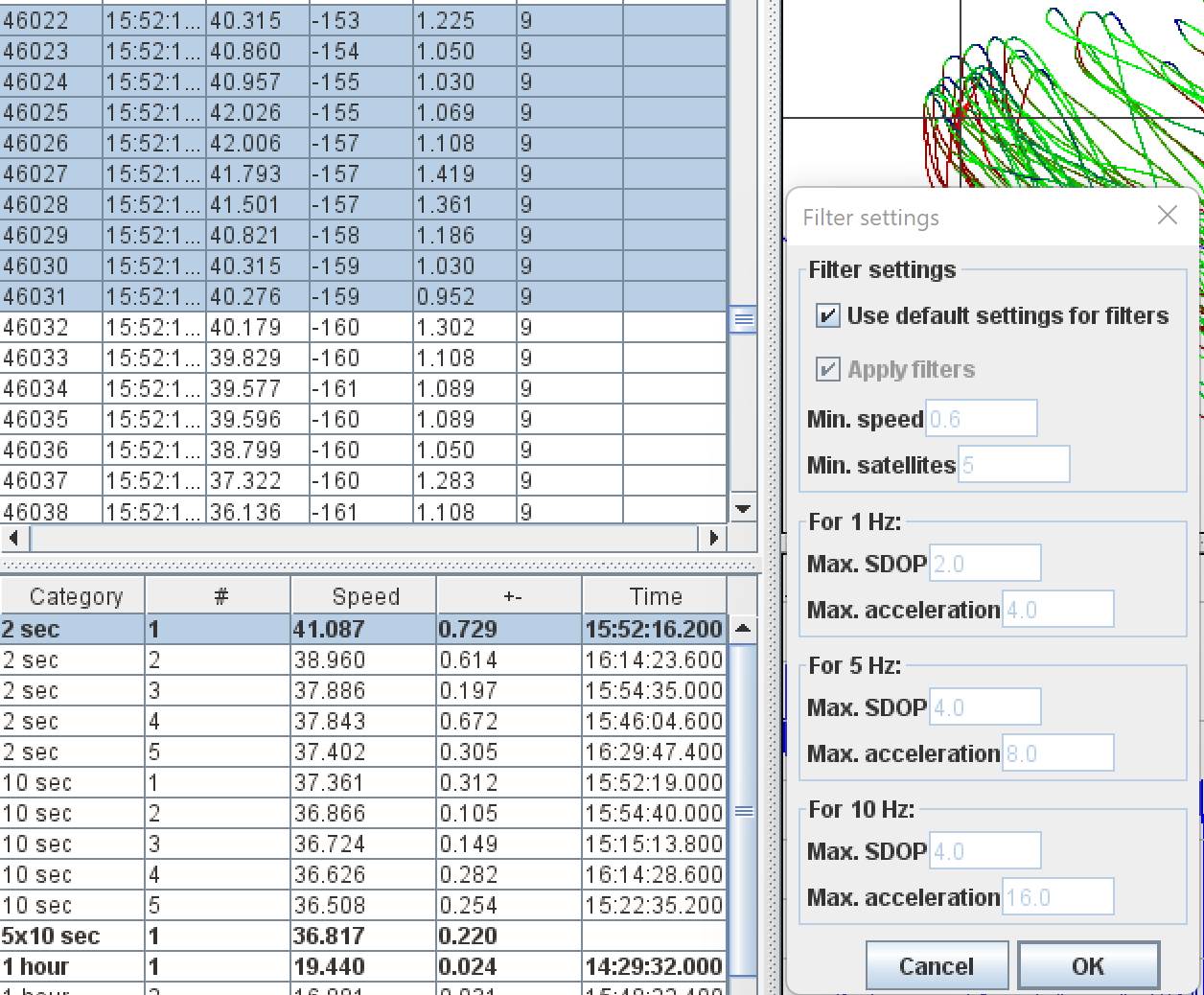Click the upper table's vertical scrollbar thumb
Screen dimensions: 1204x995
point(743,319)
